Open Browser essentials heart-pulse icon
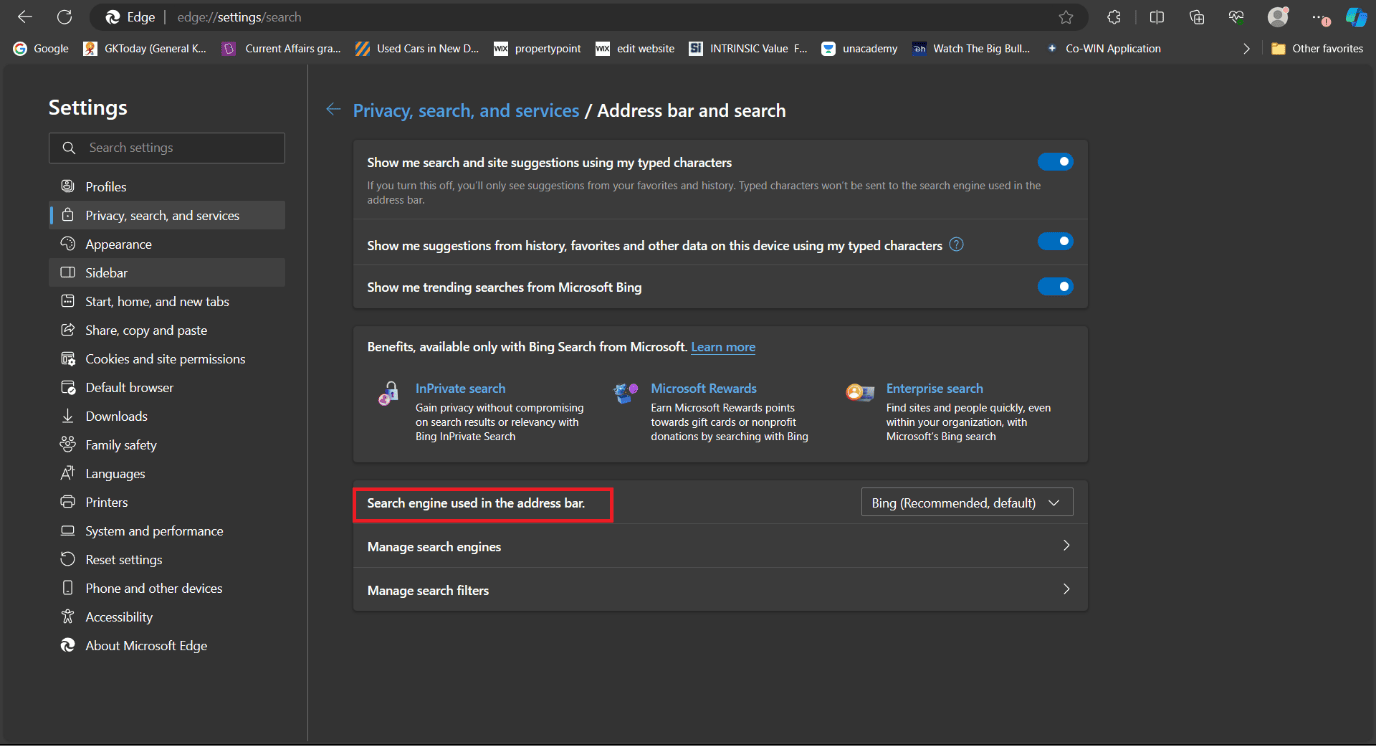Image resolution: width=1376 pixels, height=747 pixels. pos(1237,17)
